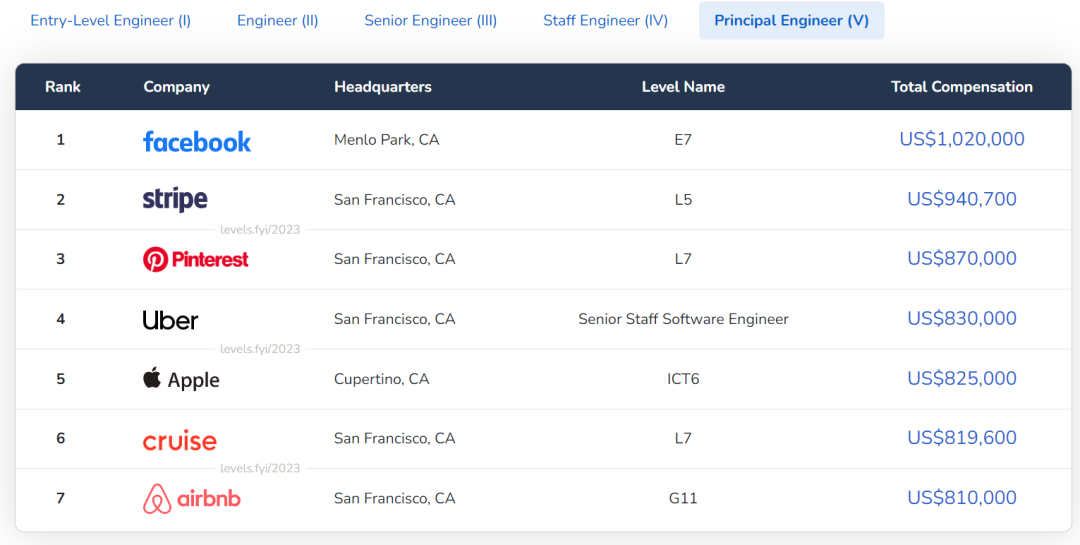The image size is (1080, 545).
Task: Open Facebook's US$1,020,000 compensation link
Action: point(962,140)
